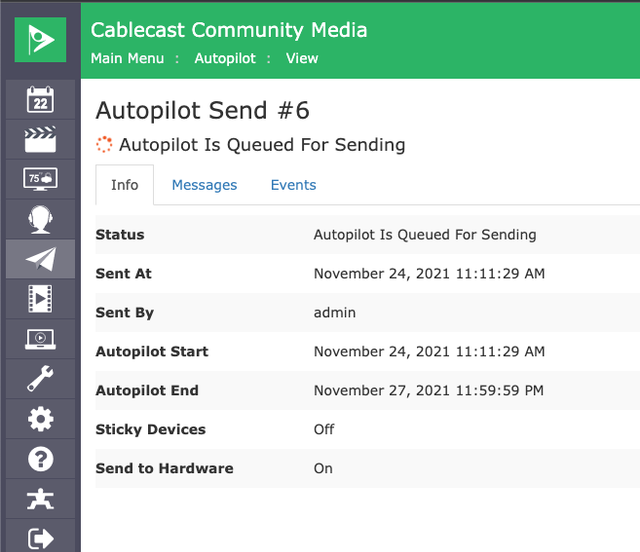Click the View breadcrumb link
Viewport: 640px width, 552px height.
point(302,58)
